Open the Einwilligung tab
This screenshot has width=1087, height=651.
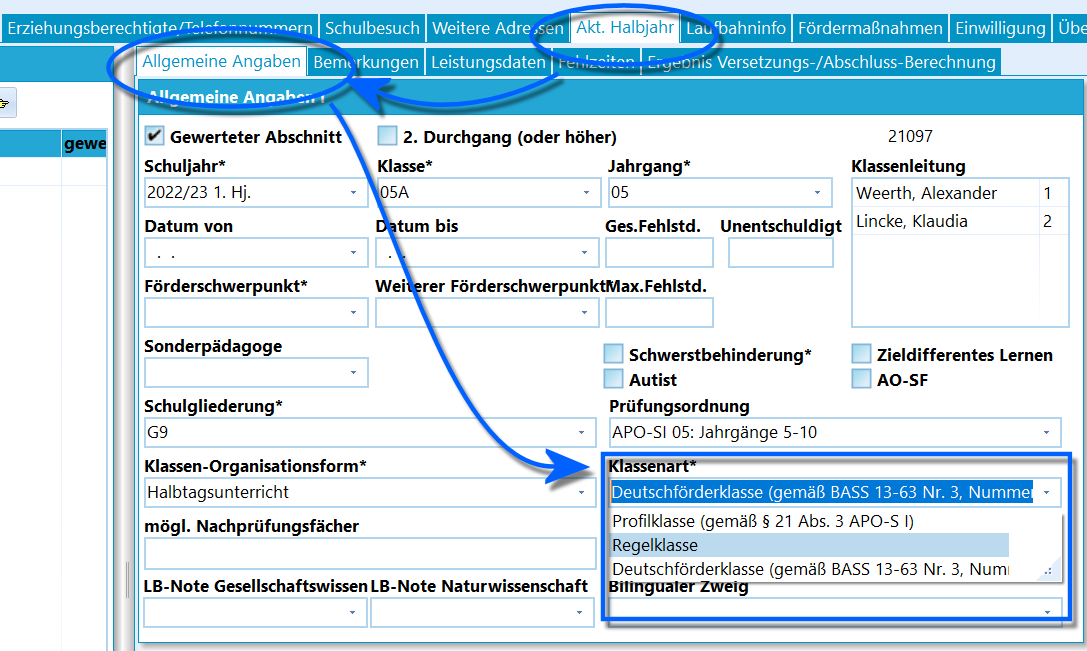coord(1000,28)
